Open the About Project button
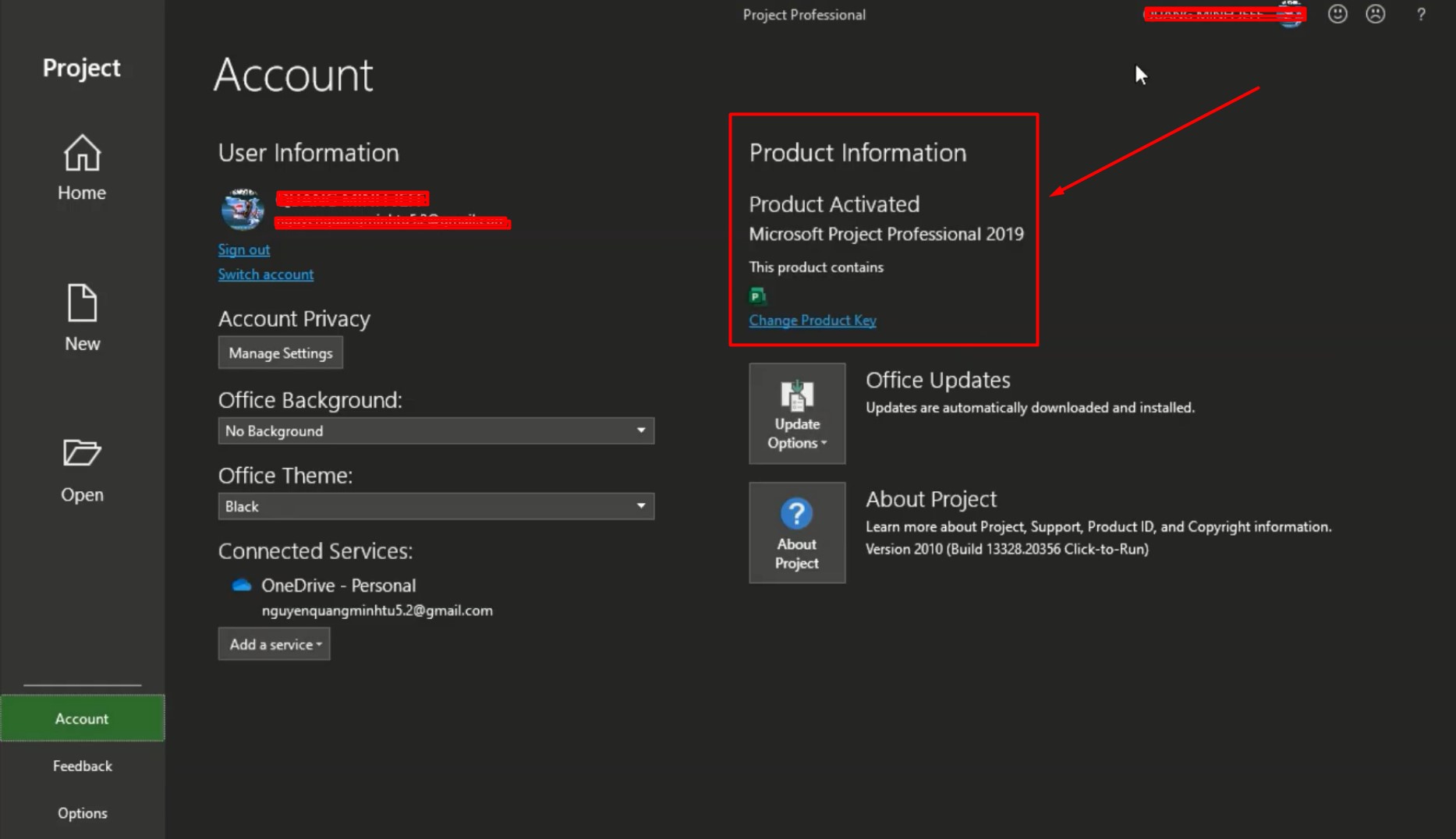The width and height of the screenshot is (1456, 839). 797,533
